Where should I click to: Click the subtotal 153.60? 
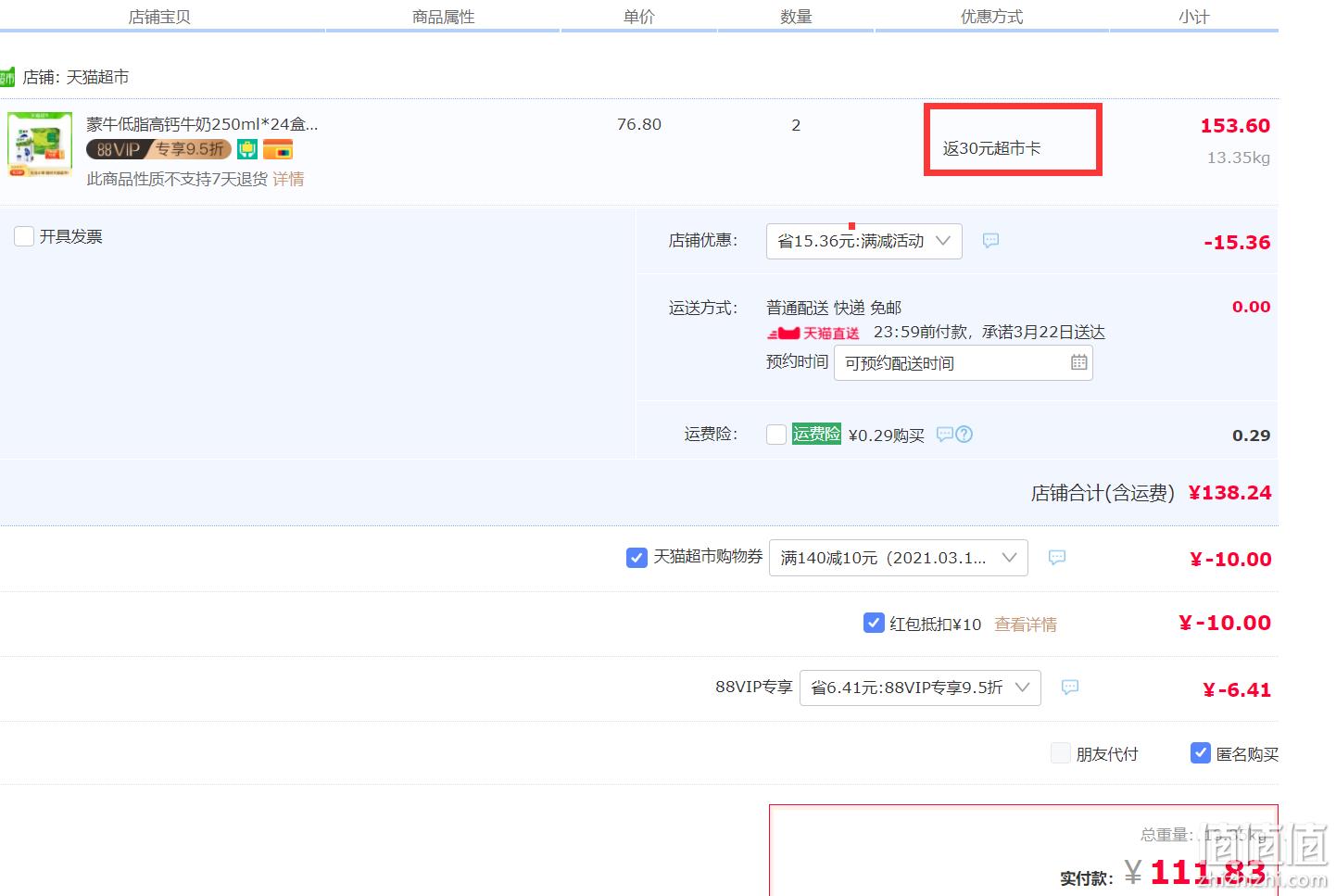1235,126
